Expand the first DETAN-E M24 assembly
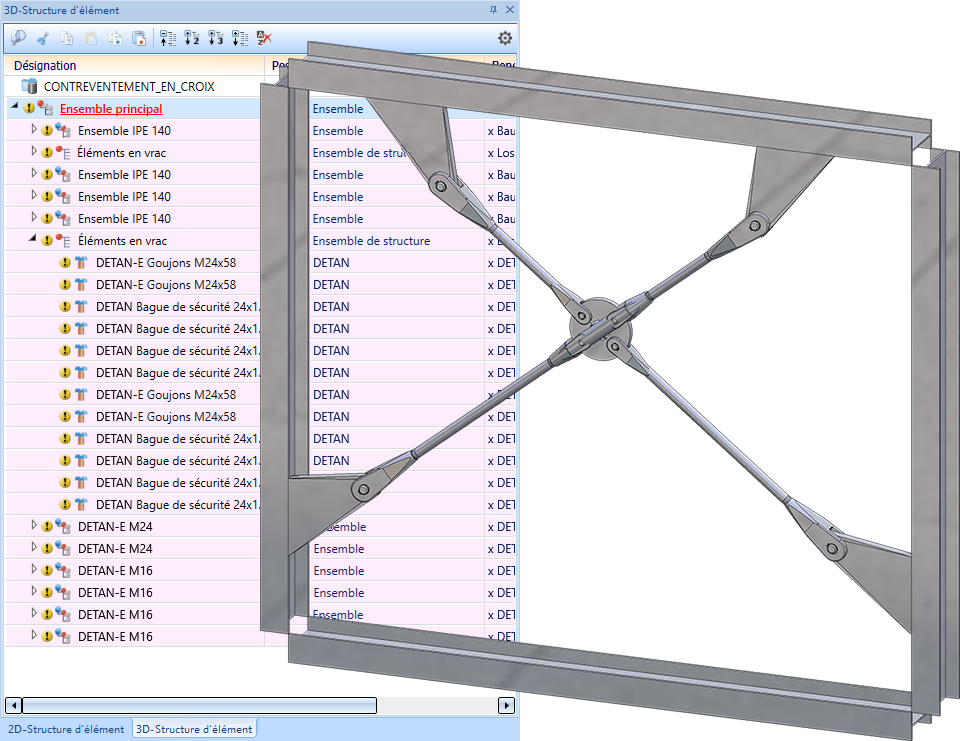Screen dimensions: 960x741 (34, 526)
